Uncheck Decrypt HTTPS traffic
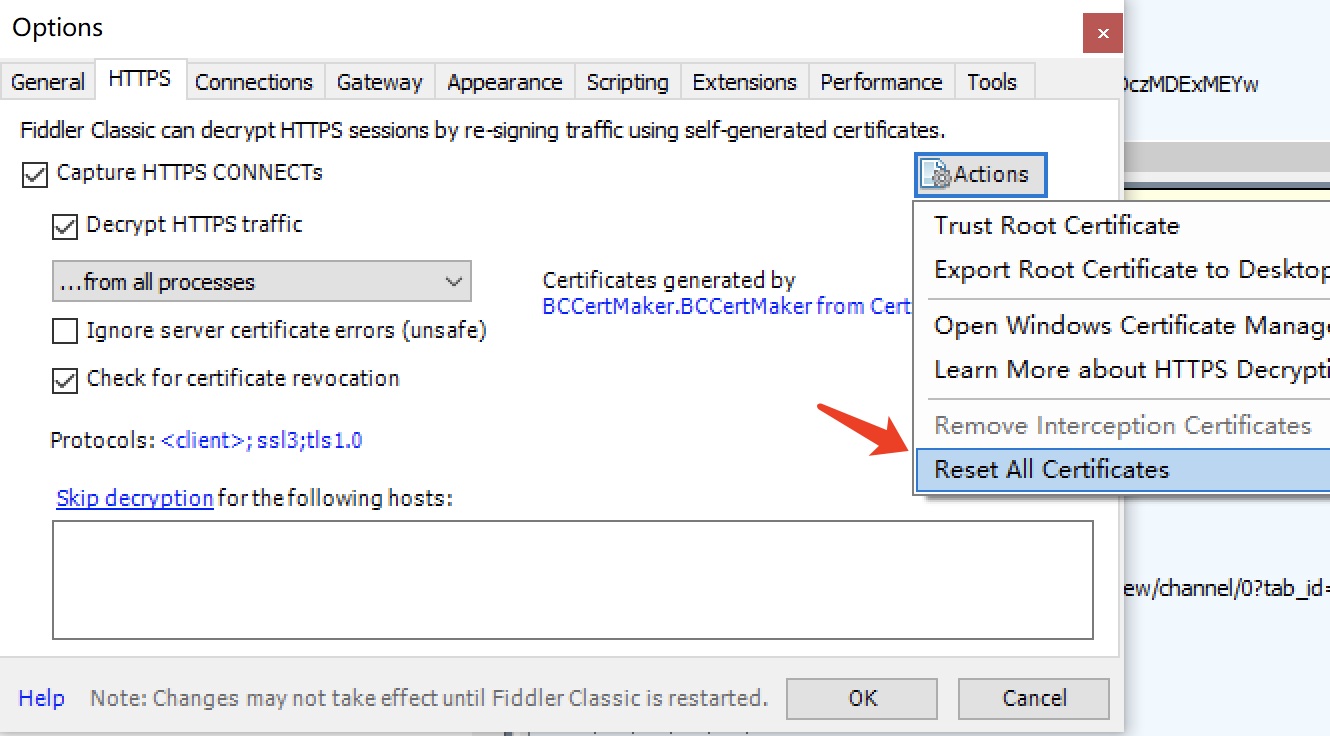 tap(65, 227)
